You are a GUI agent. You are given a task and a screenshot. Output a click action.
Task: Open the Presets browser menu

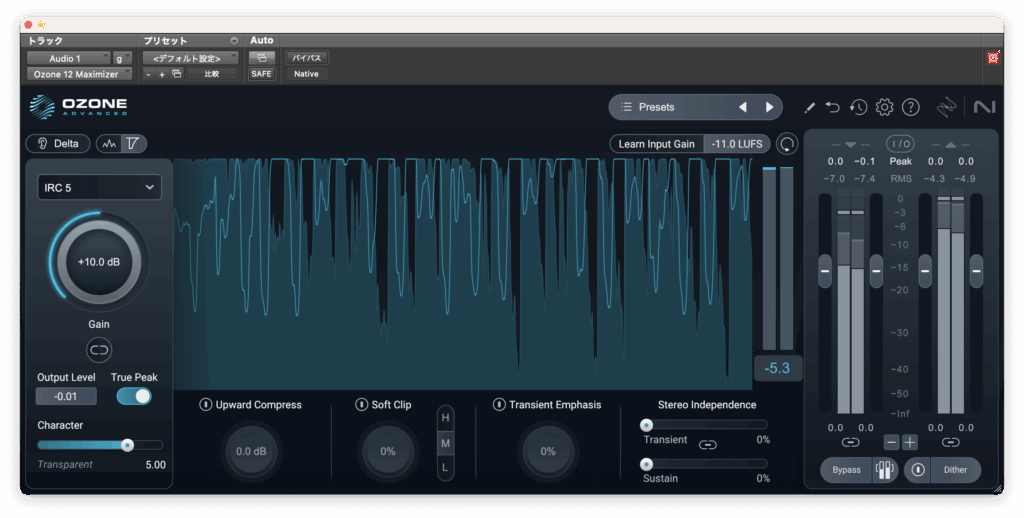(x=655, y=107)
